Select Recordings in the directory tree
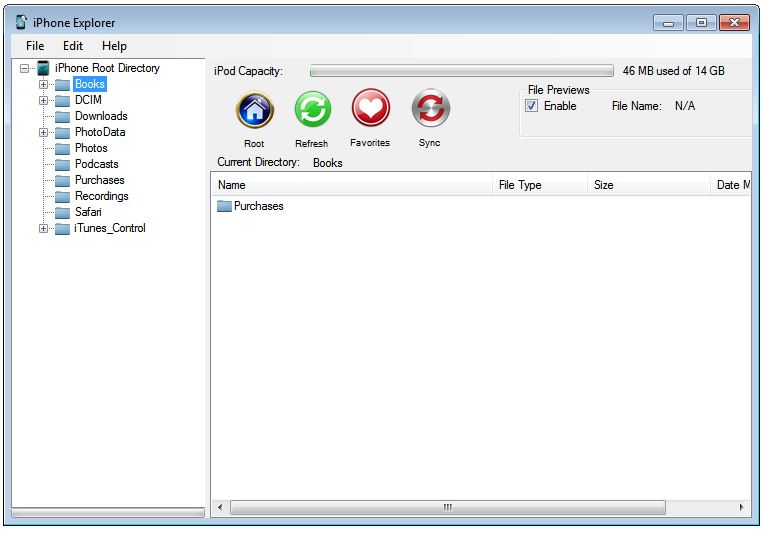The height and width of the screenshot is (533, 764). pos(102,196)
